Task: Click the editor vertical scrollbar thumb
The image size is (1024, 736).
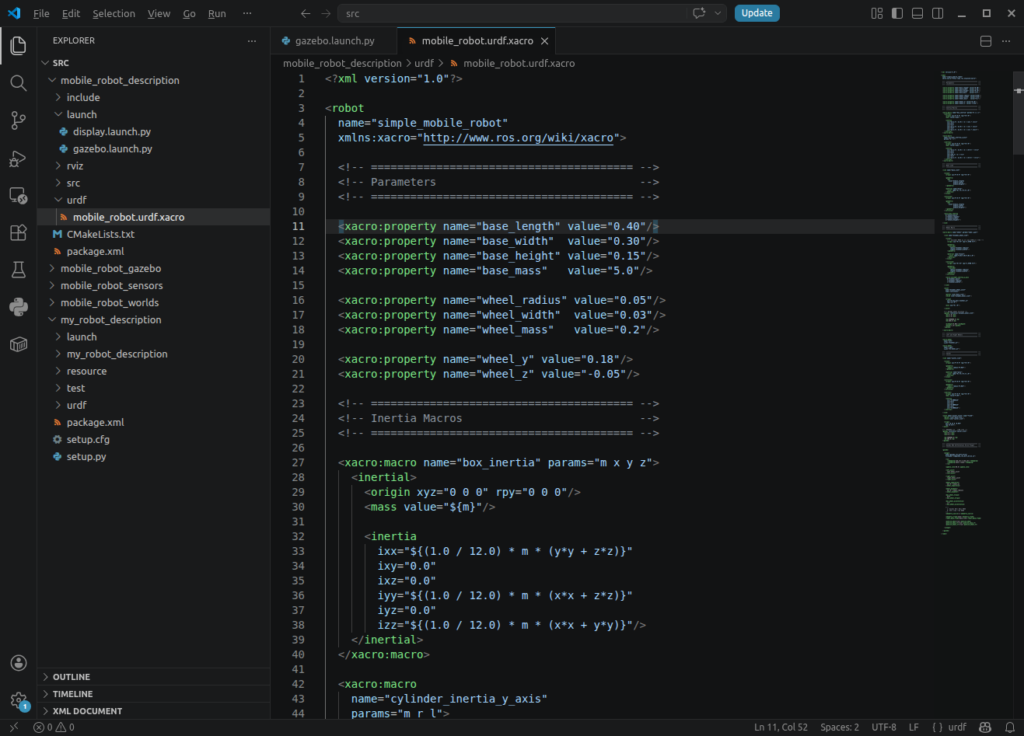Action: tap(1018, 112)
